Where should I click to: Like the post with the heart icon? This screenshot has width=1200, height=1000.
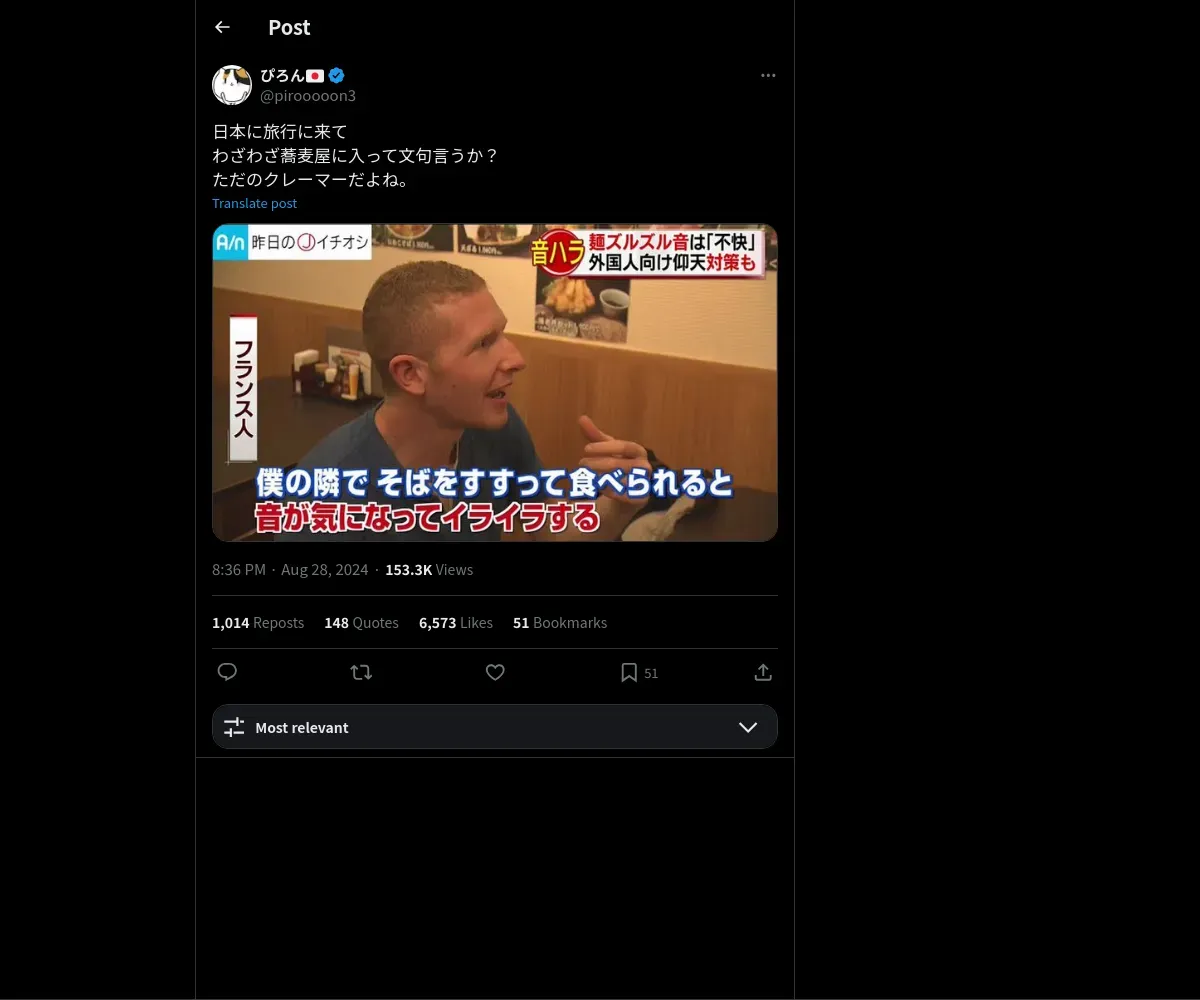(495, 672)
